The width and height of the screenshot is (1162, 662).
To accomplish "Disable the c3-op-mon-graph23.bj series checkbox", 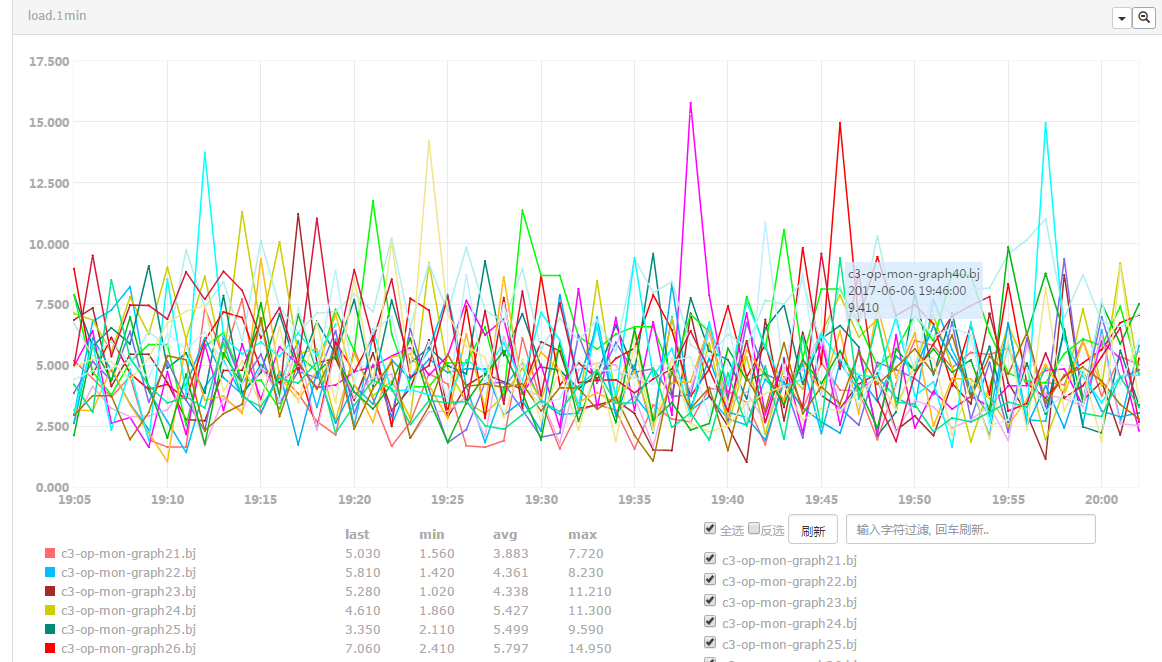I will click(710, 601).
